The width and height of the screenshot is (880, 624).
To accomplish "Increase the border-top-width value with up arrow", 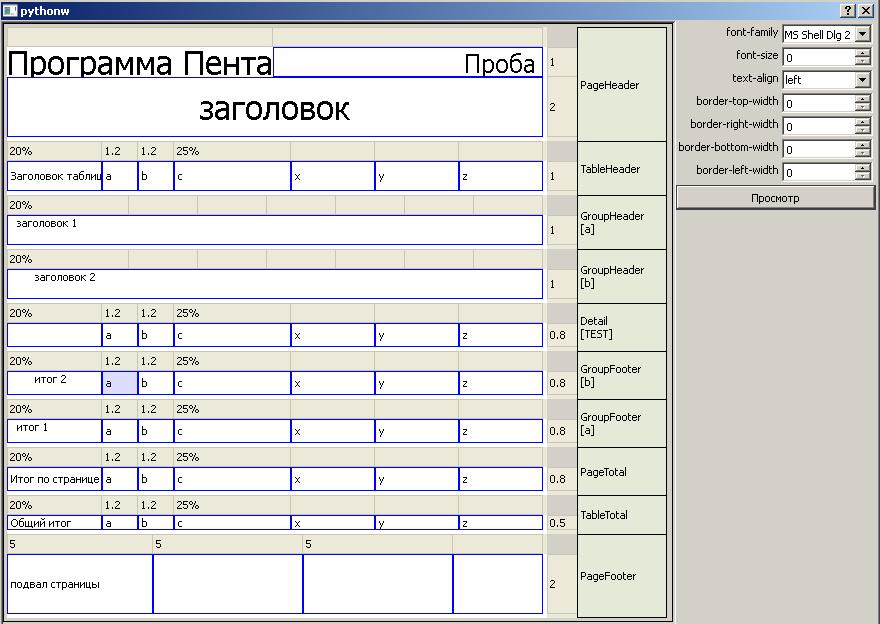I will coord(863,99).
